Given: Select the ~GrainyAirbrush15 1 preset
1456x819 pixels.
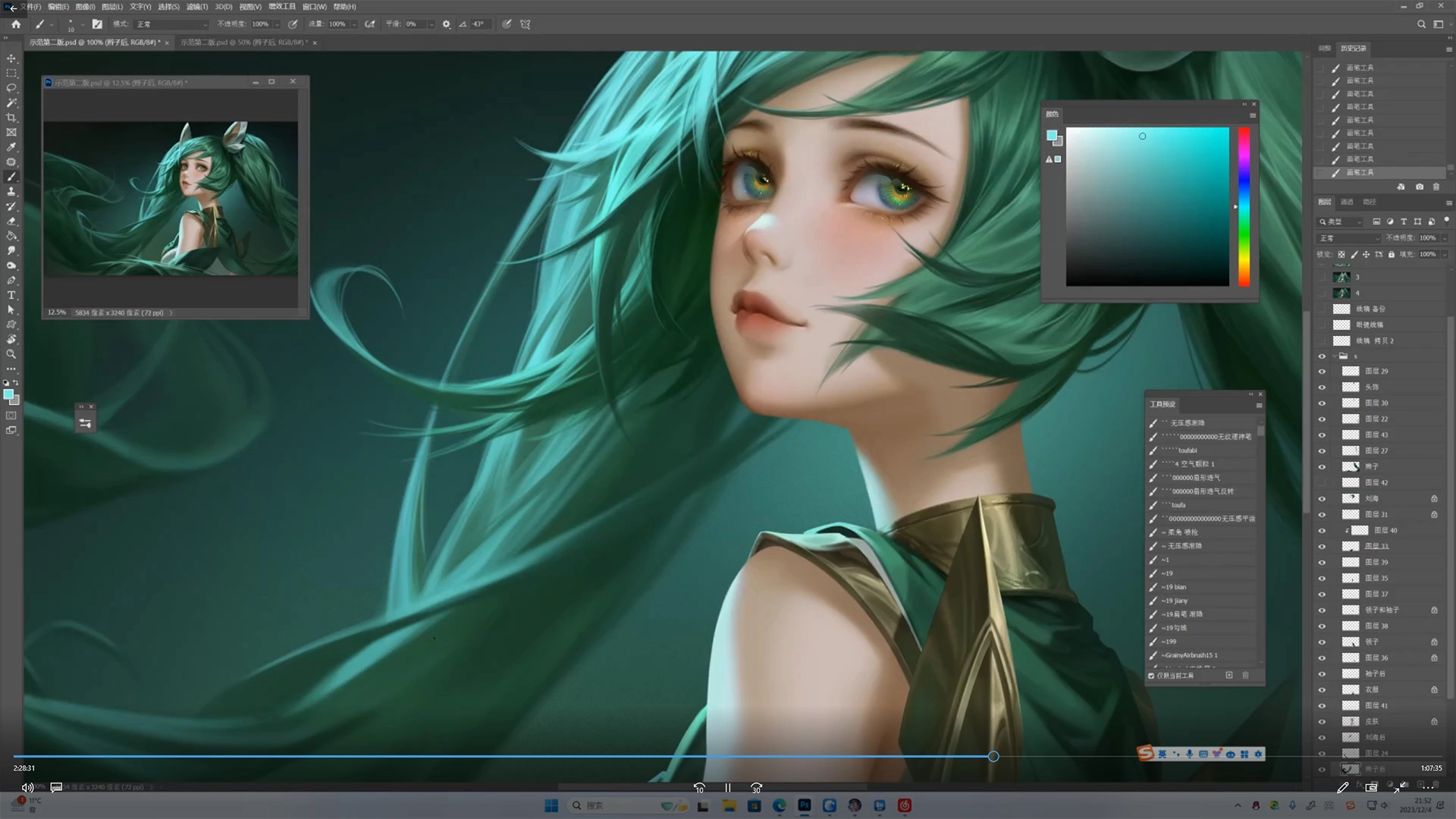Looking at the screenshot, I should tap(1189, 655).
